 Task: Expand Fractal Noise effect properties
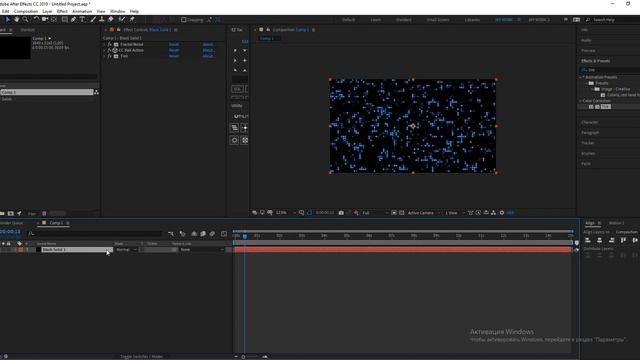point(104,44)
